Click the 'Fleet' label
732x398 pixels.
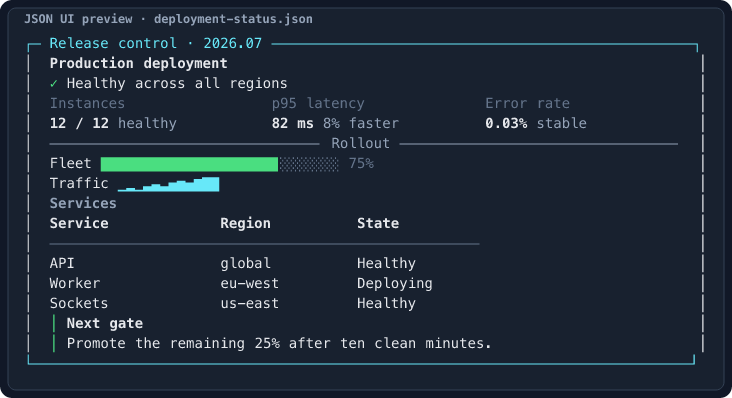click(x=70, y=163)
